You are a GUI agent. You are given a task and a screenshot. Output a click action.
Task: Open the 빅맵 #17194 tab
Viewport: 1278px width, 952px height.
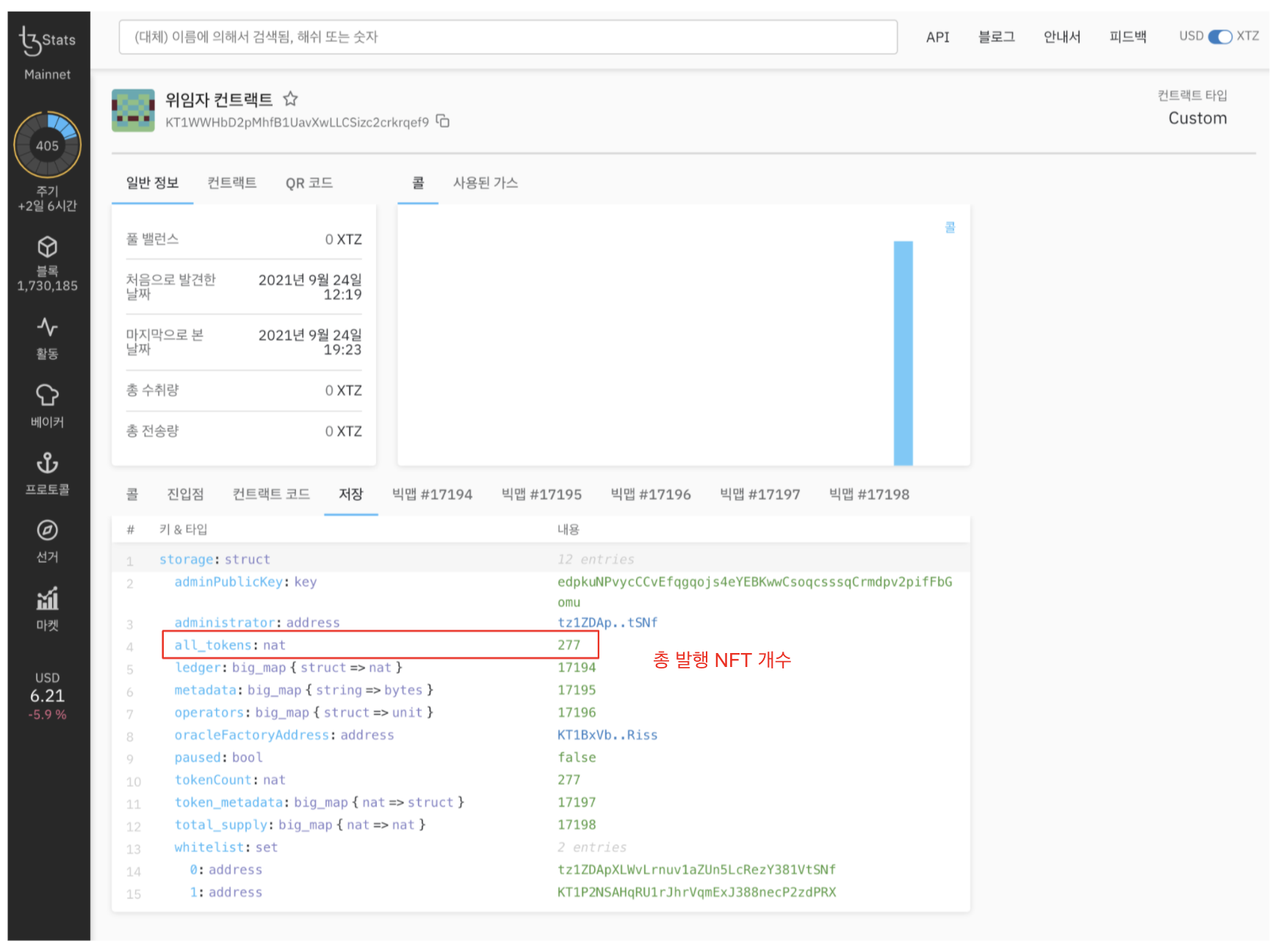(432, 494)
